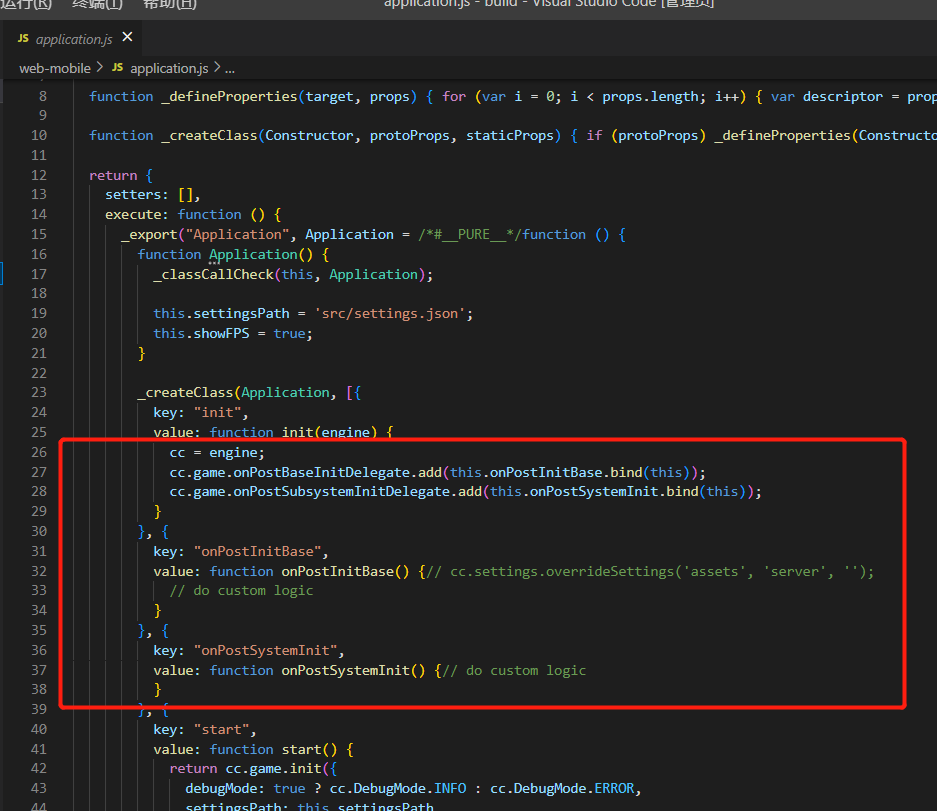The image size is (937, 811).
Task: Click line number 23 in the gutter
Action: (39, 393)
